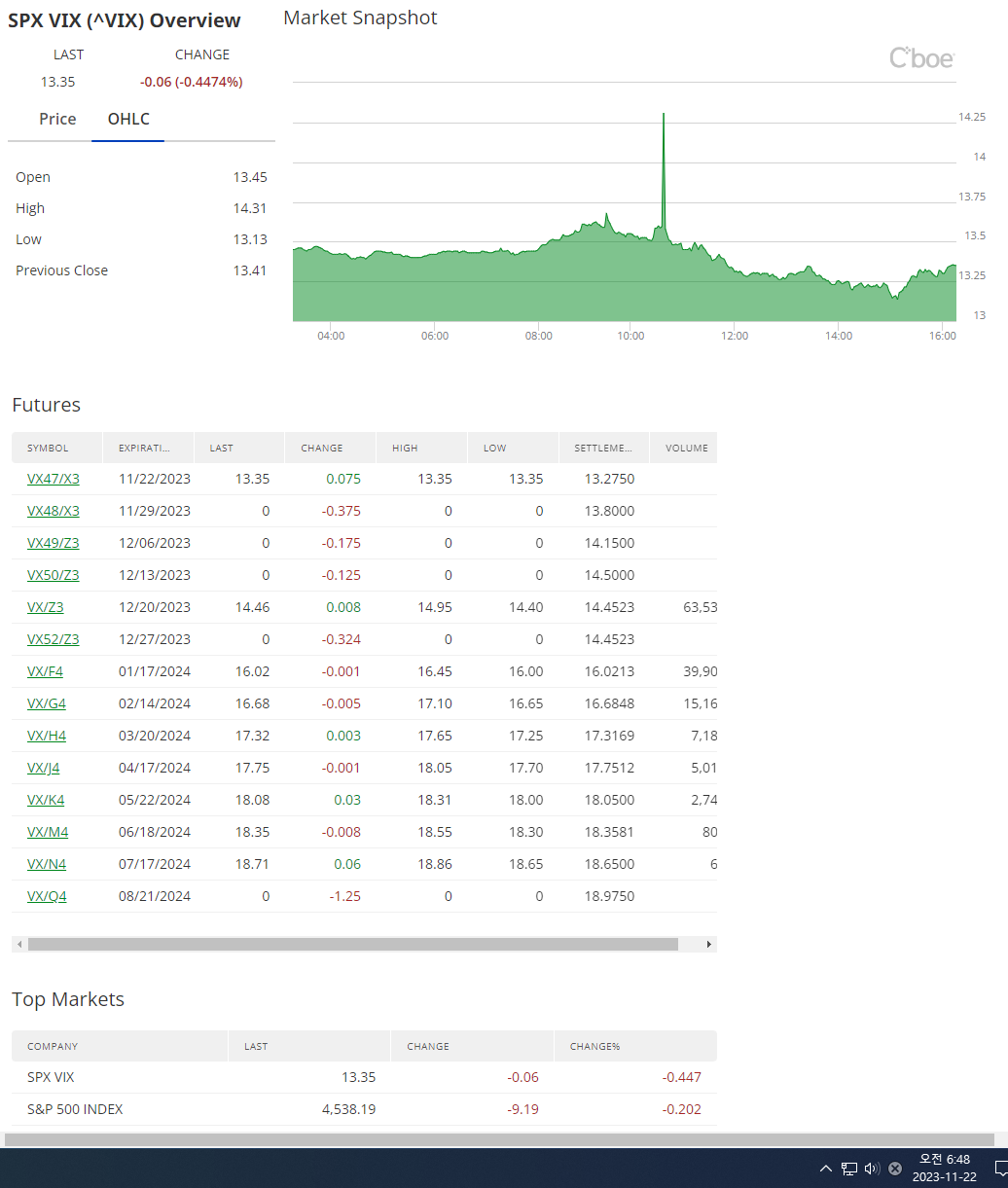The width and height of the screenshot is (1008, 1188).
Task: Click the Low value 13.13
Action: click(x=250, y=239)
